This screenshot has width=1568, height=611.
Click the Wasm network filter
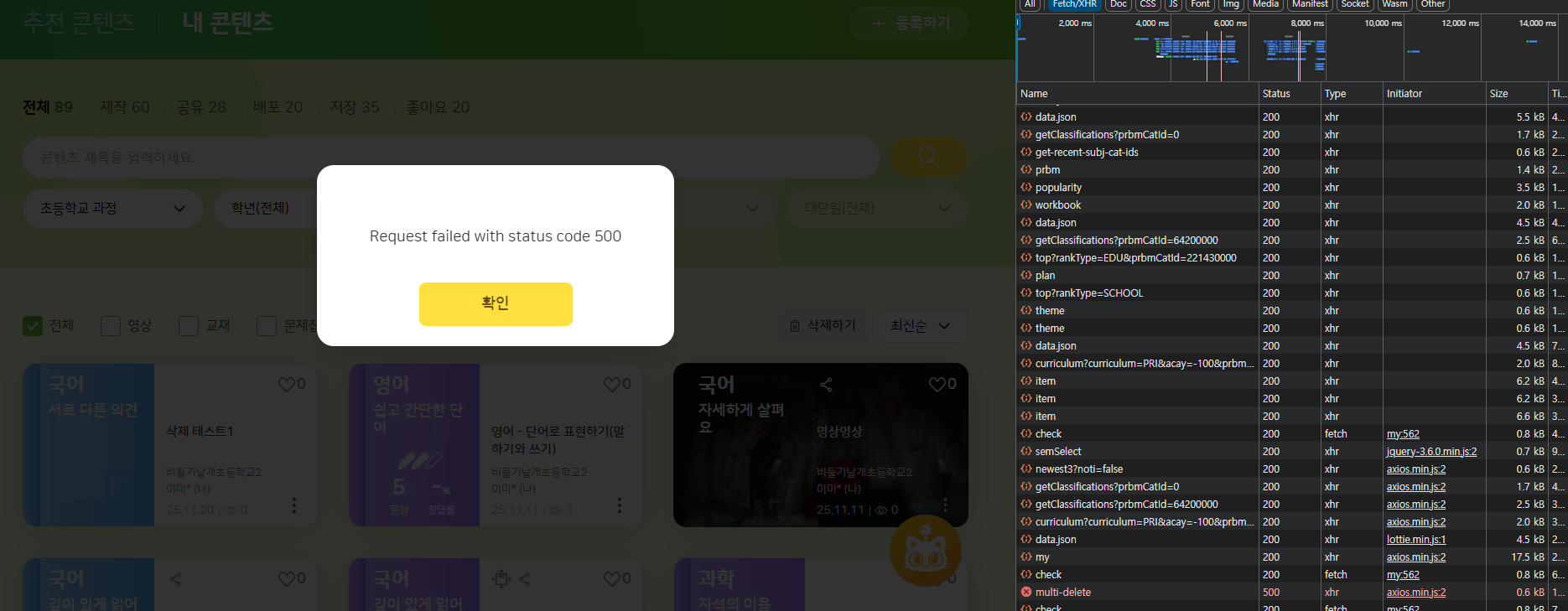tap(1395, 4)
